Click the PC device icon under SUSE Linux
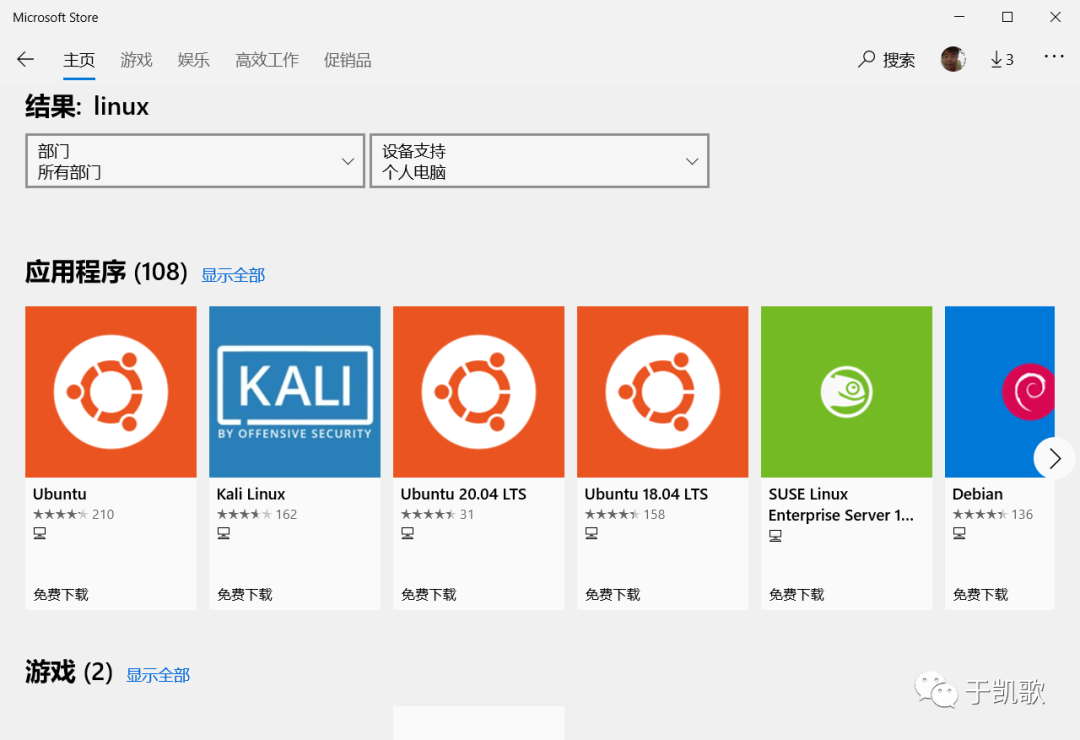Viewport: 1080px width, 740px height. click(x=776, y=536)
